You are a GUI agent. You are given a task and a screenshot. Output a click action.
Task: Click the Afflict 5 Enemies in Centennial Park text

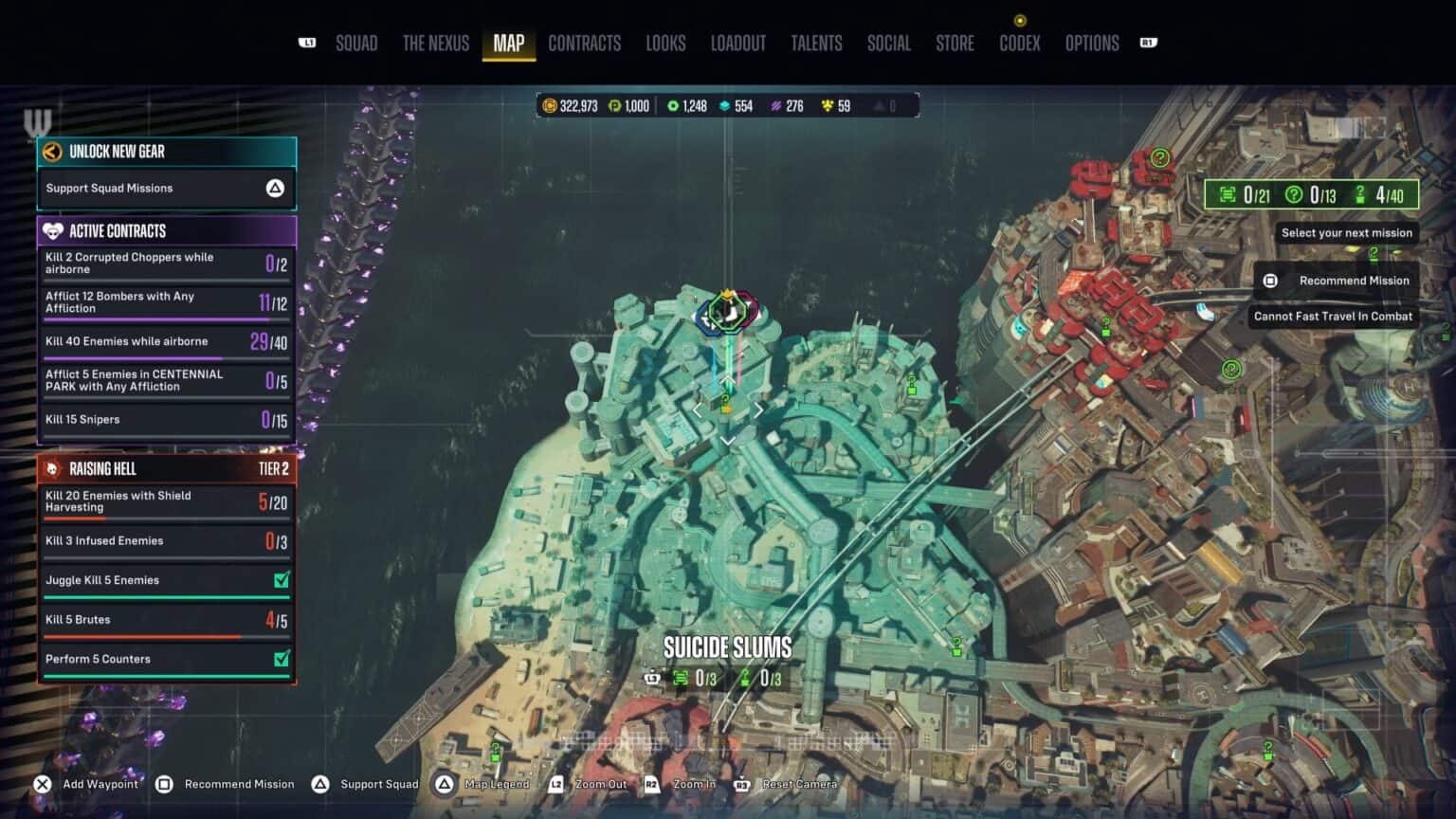tap(134, 380)
